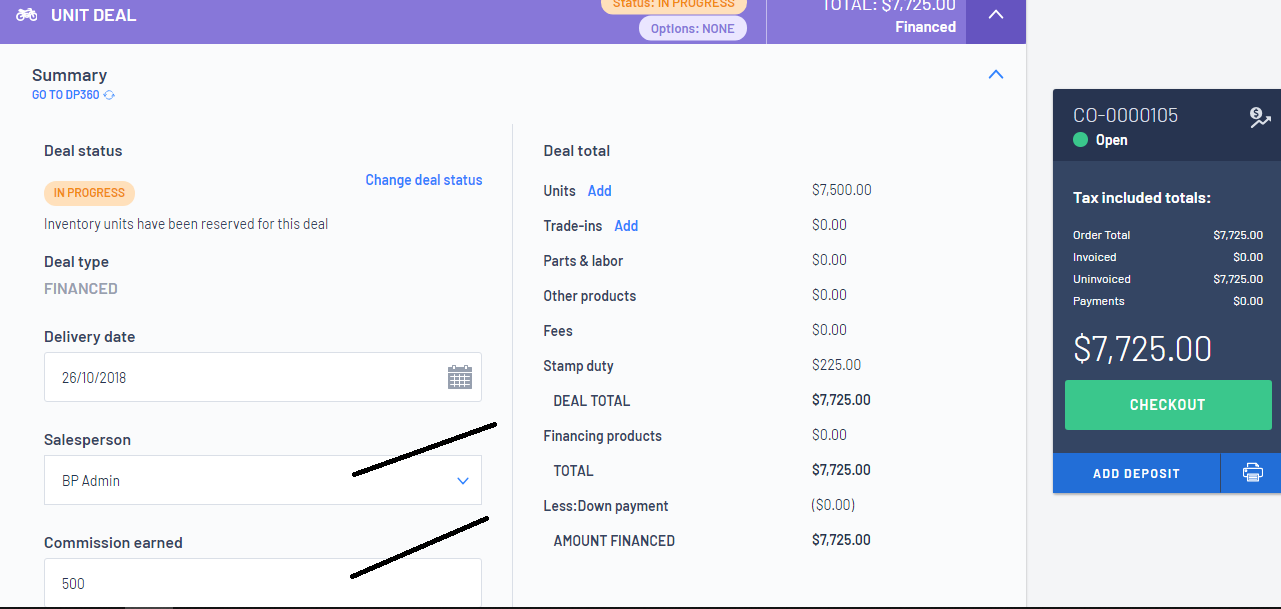Viewport: 1281px width, 609px height.
Task: Add a unit via Units Add link
Action: pos(599,191)
